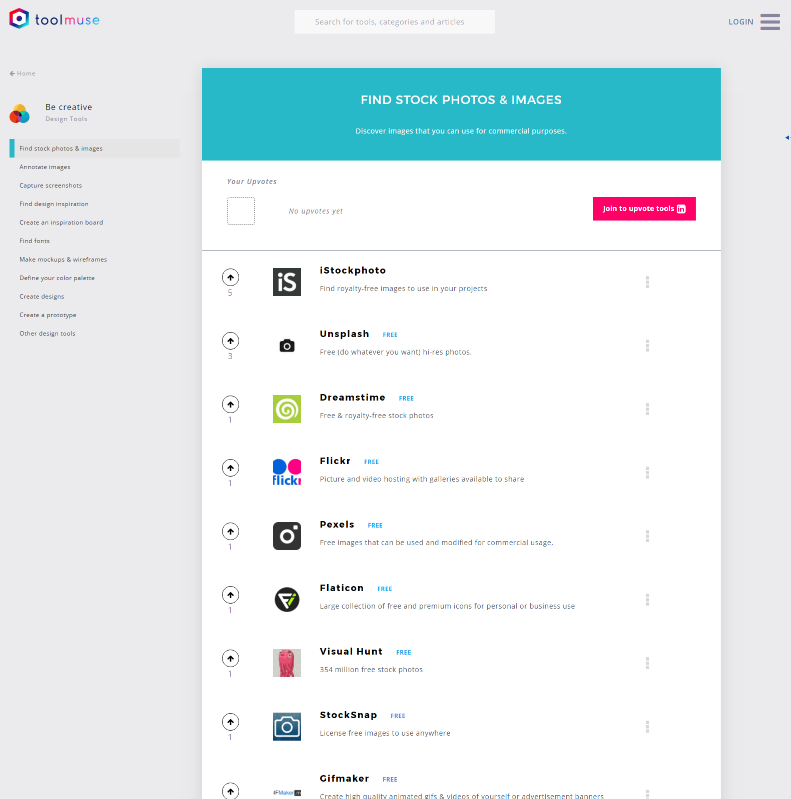Open the more options dots for Pexels
This screenshot has width=791, height=799.
point(647,536)
